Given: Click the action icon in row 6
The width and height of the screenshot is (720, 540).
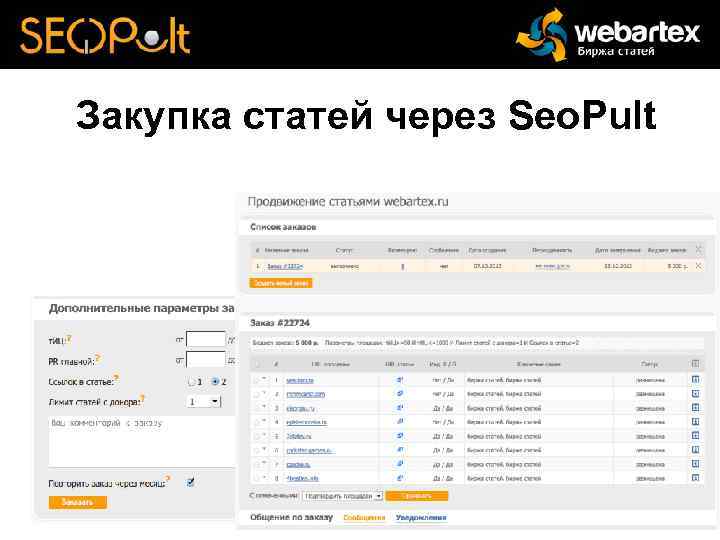Looking at the screenshot, I should point(695,450).
